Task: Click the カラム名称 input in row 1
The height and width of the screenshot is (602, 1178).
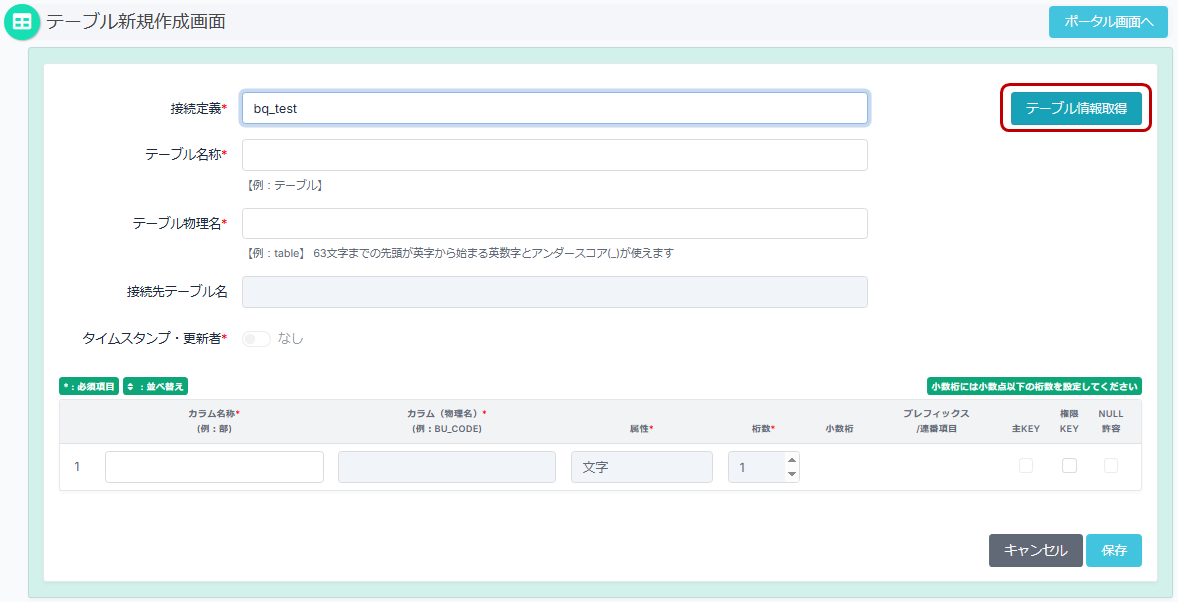Action: [214, 467]
